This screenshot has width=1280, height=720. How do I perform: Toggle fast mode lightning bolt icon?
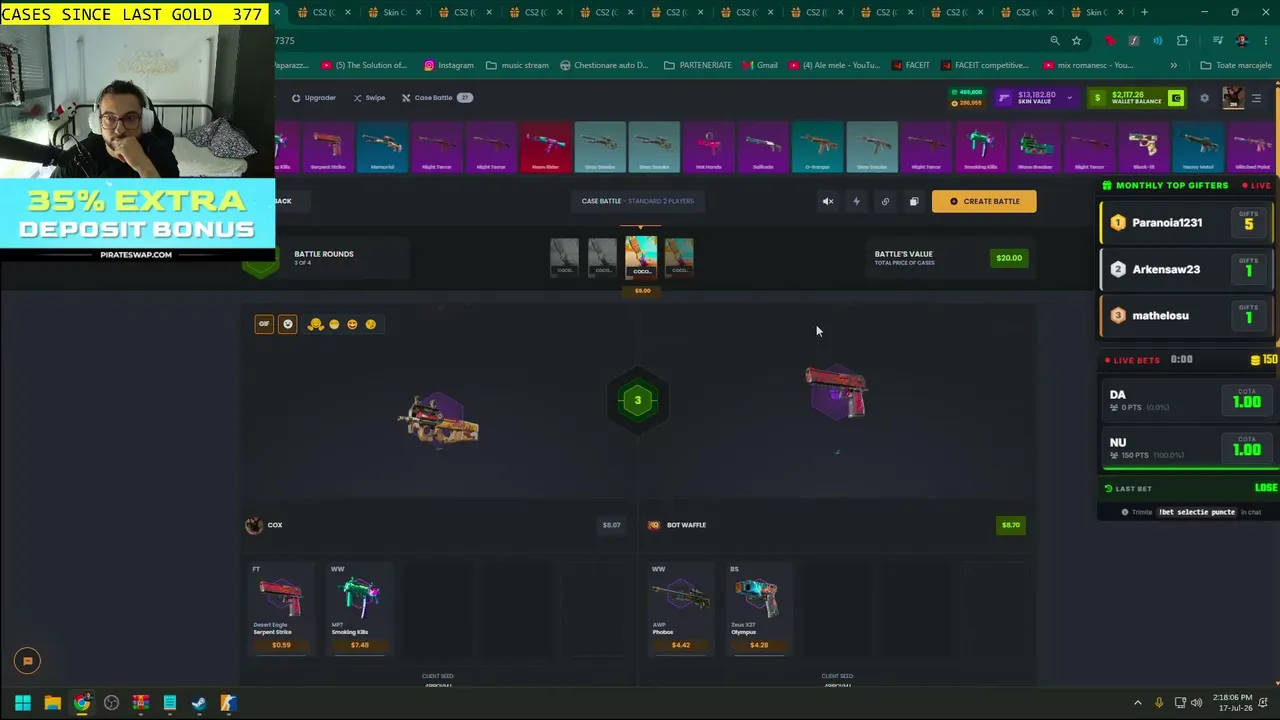tap(856, 201)
